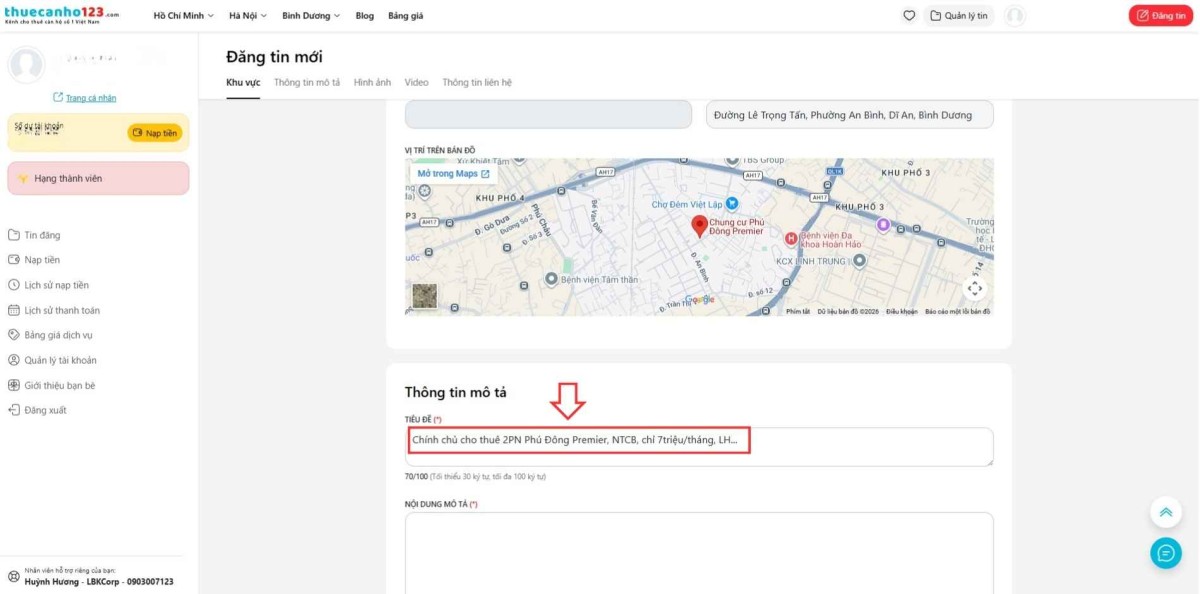Click Báo cáo một lỗi bản đồ link
The width and height of the screenshot is (1200, 594).
957,312
